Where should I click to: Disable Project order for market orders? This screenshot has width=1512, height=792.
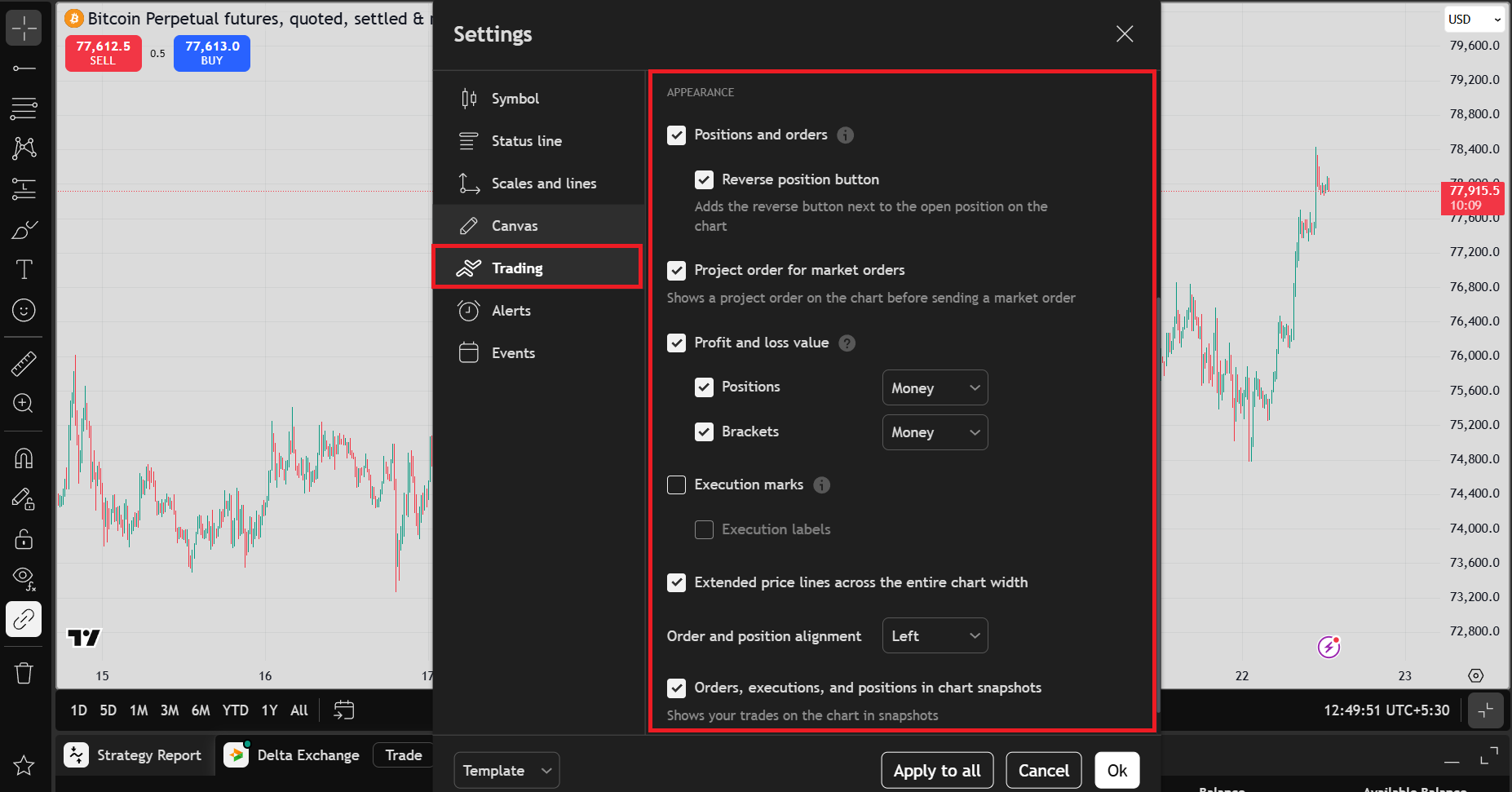(x=676, y=271)
